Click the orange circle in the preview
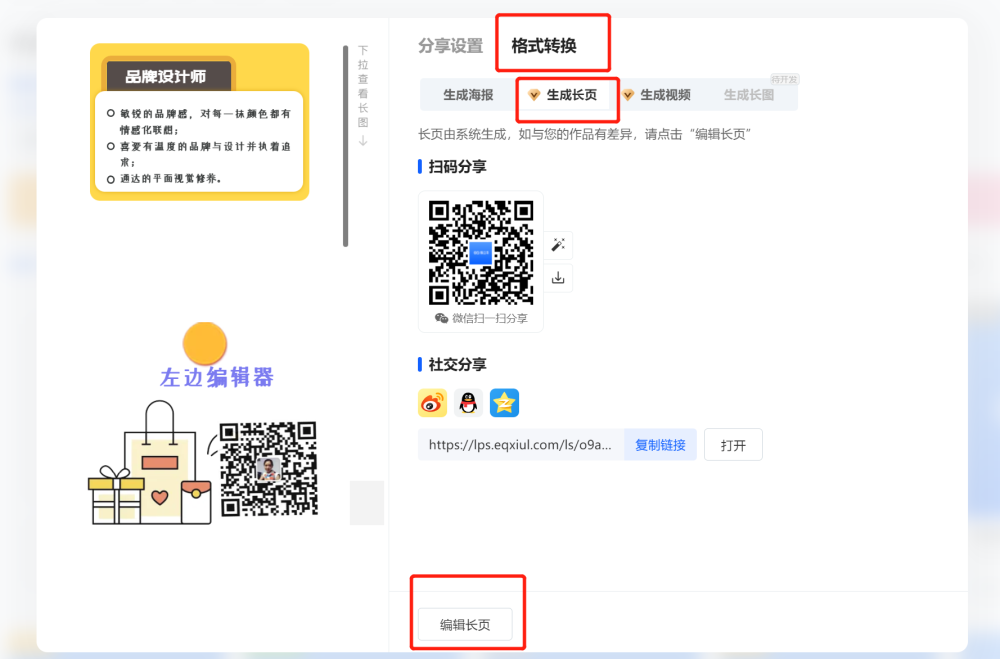 205,343
